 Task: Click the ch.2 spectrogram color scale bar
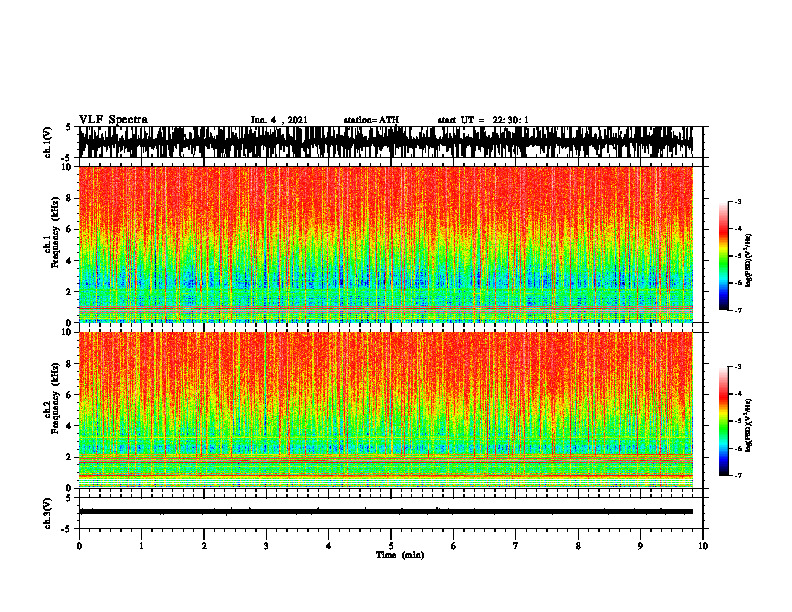(x=723, y=421)
